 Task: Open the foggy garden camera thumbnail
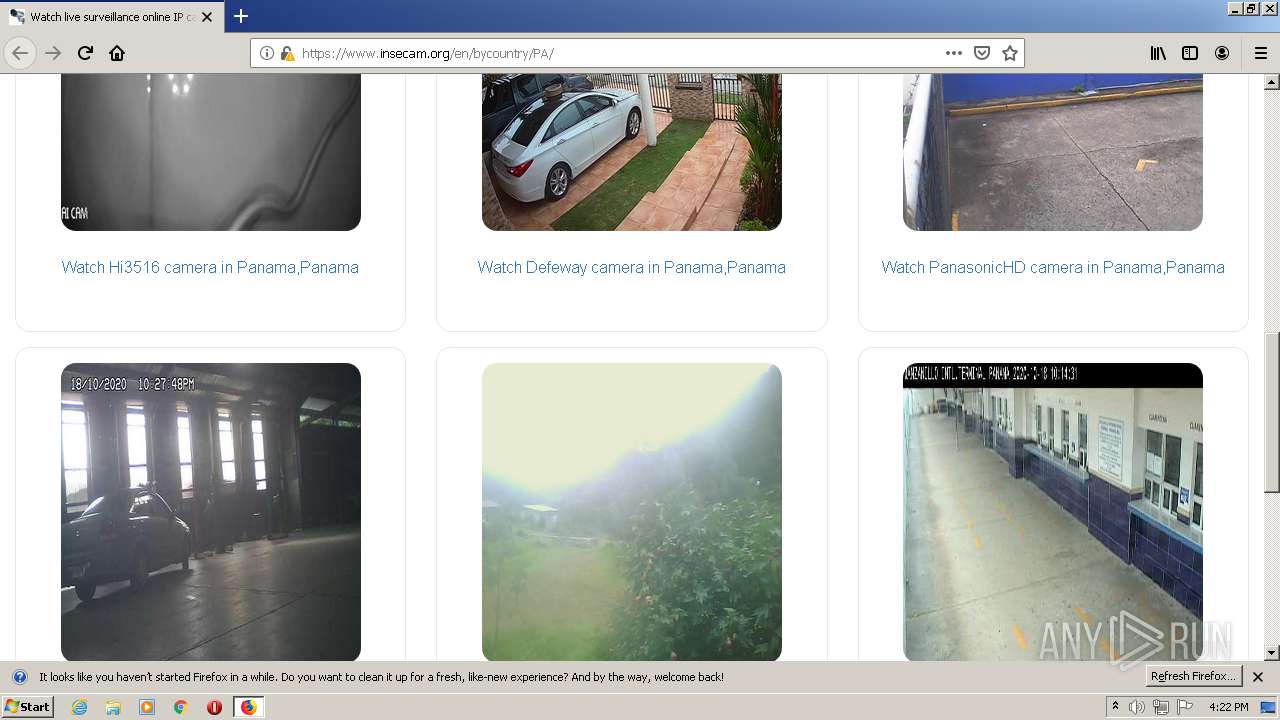coord(632,512)
